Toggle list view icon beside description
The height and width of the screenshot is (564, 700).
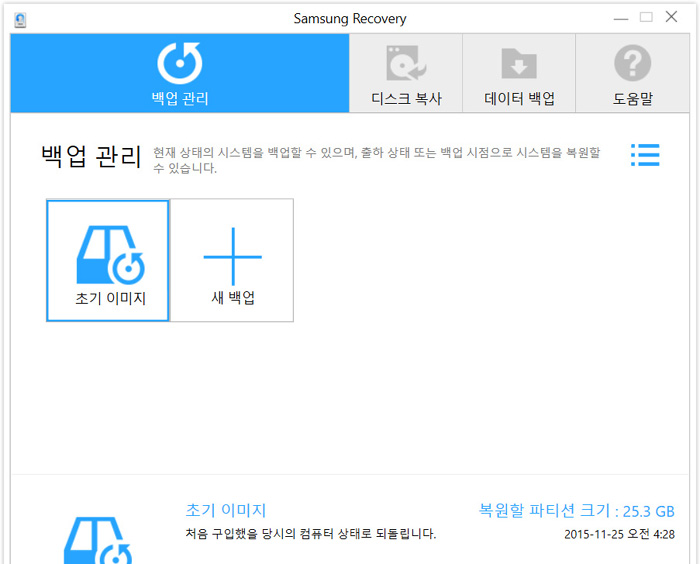click(x=645, y=155)
